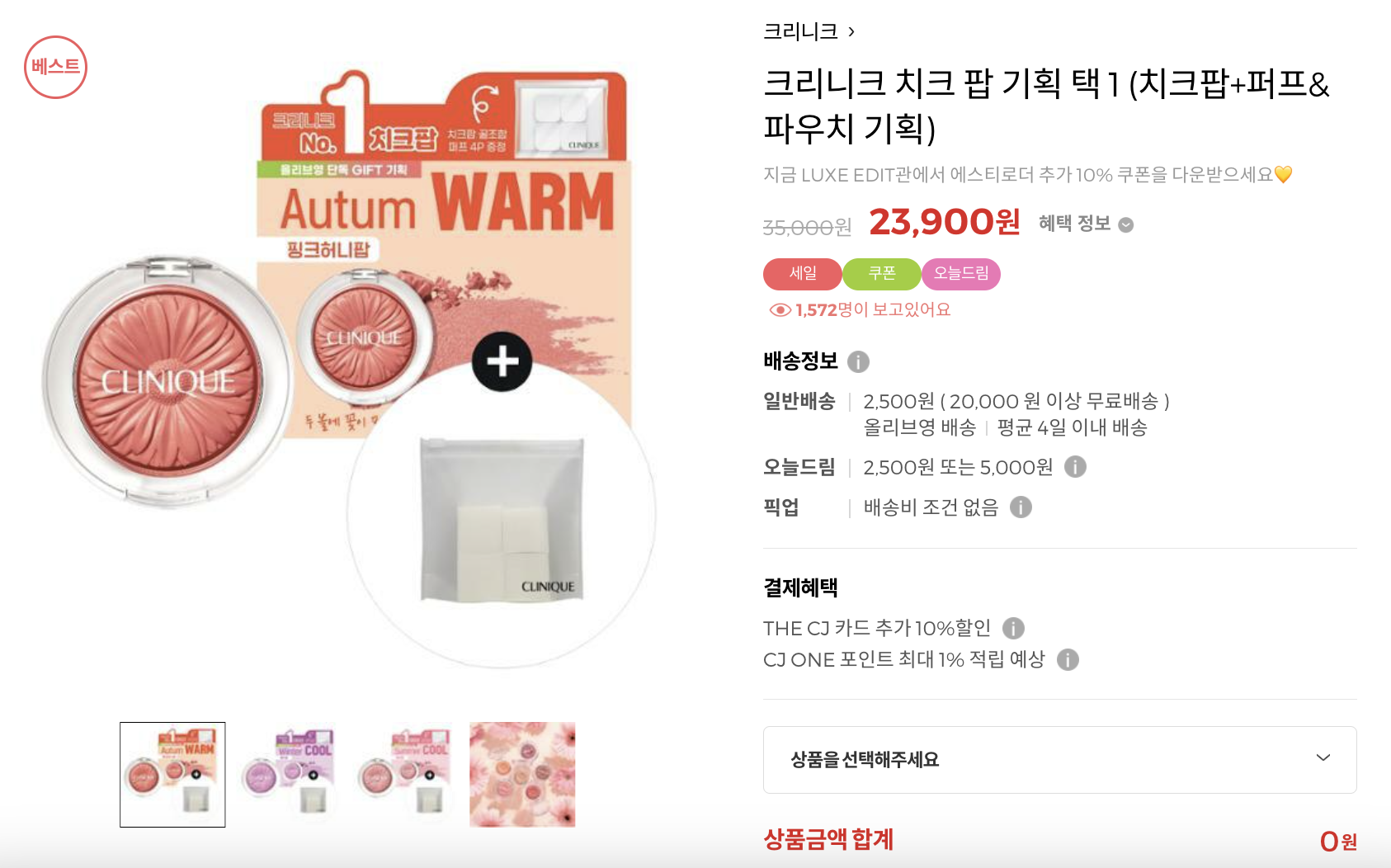Show THE CJ 카드 discount info icon

coord(1013,628)
